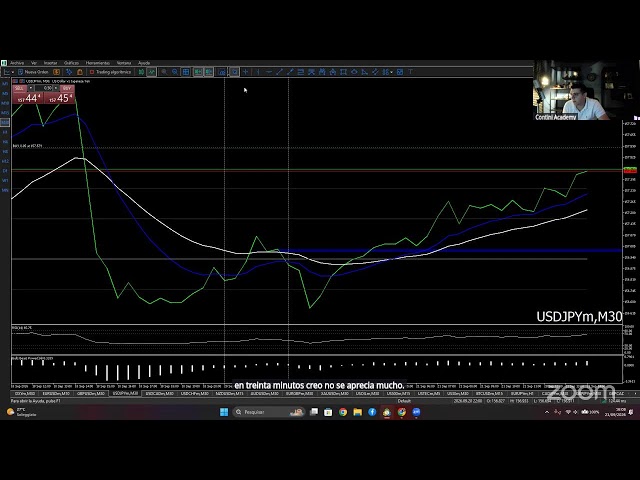
Task: Open the EURUSDm,M30 chart tab
Action: (x=56, y=394)
